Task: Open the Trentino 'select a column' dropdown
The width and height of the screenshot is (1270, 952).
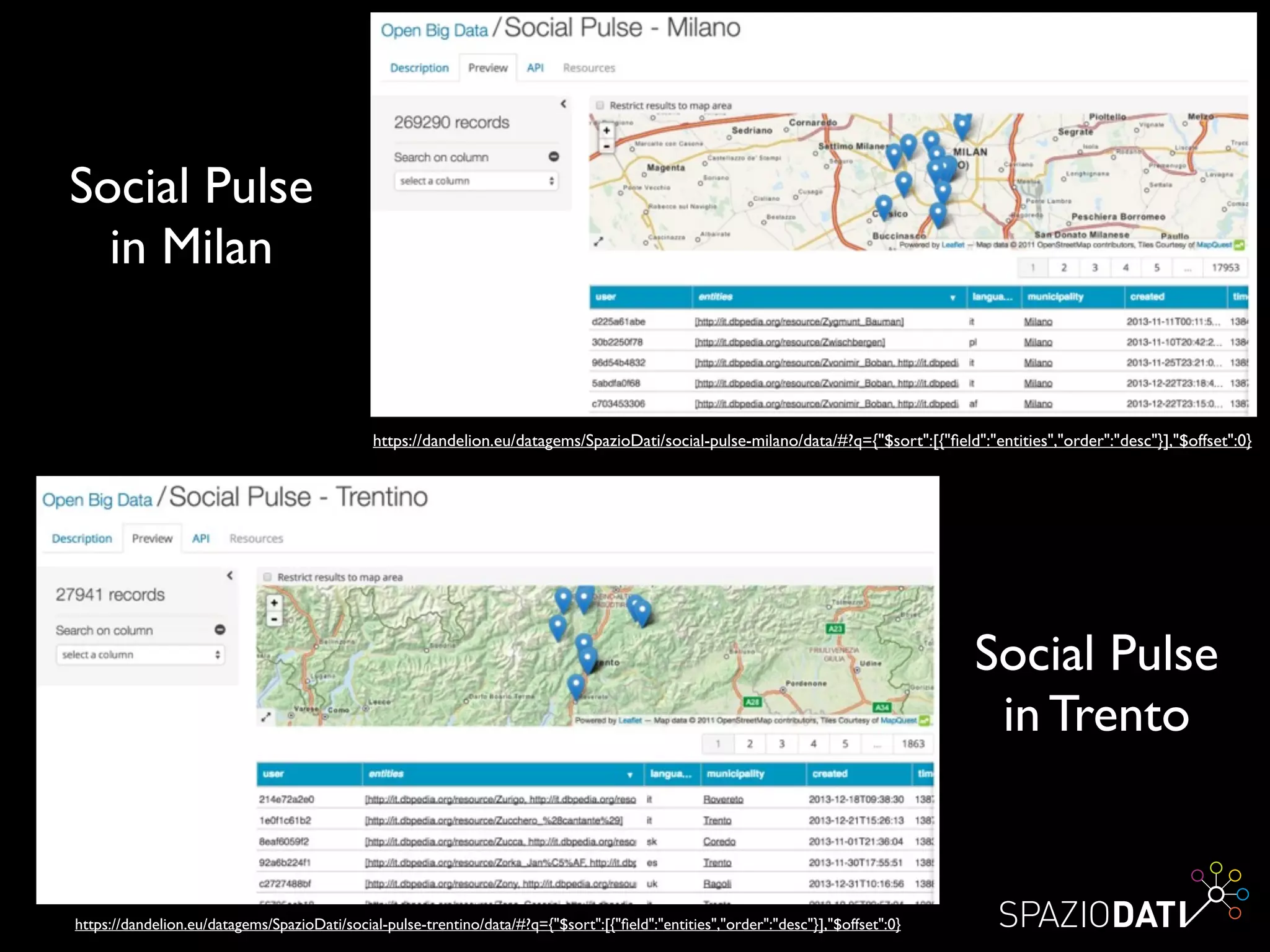Action: 140,654
